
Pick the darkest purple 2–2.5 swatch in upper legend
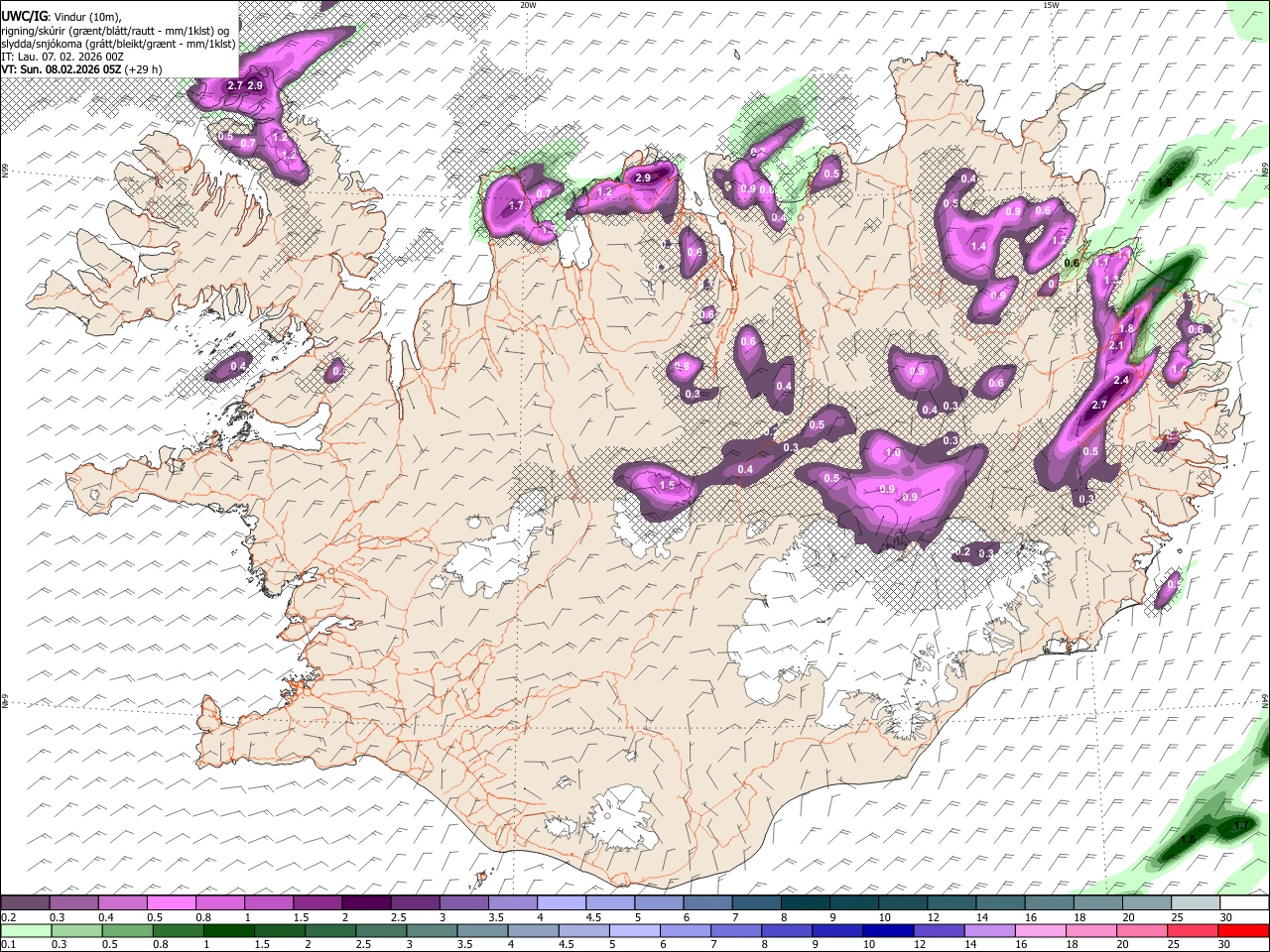tap(366, 903)
